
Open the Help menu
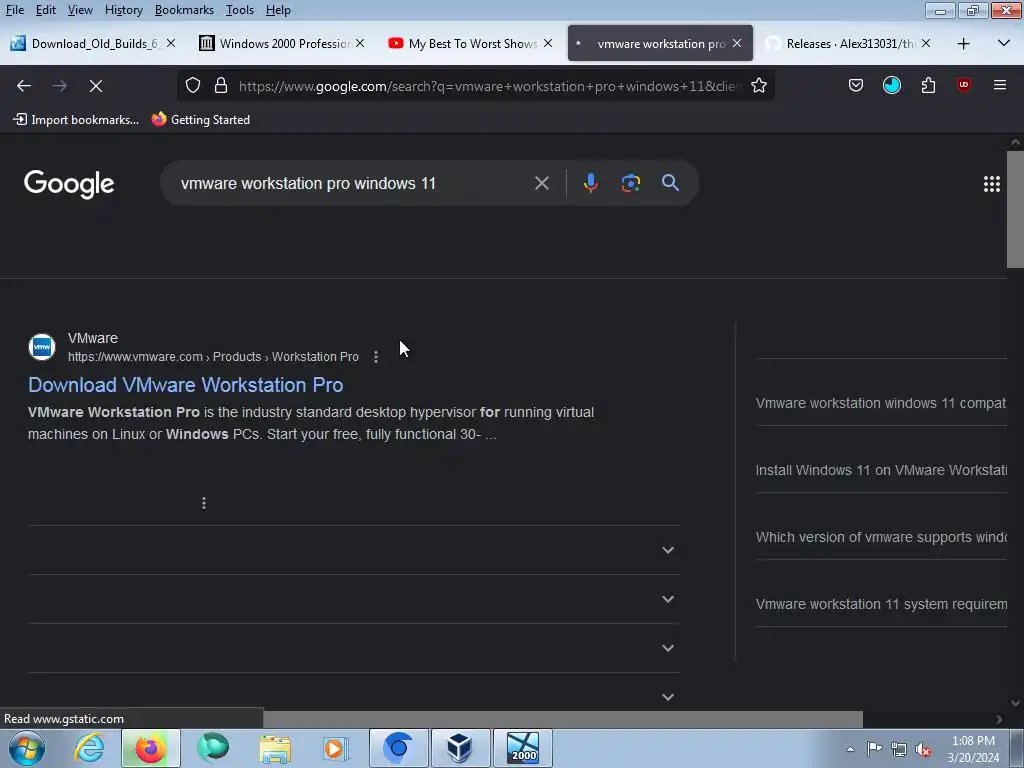(278, 10)
